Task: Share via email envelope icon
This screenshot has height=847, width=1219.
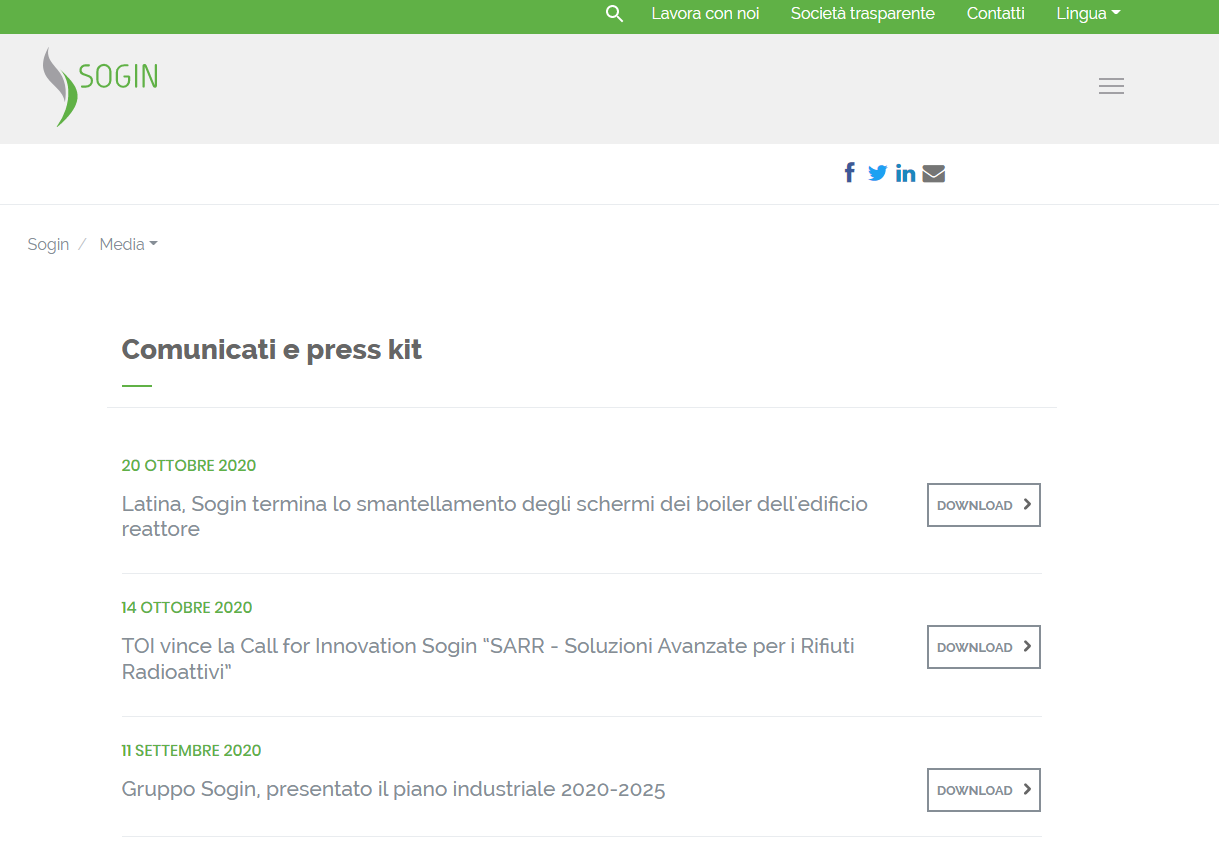Action: pyautogui.click(x=934, y=174)
